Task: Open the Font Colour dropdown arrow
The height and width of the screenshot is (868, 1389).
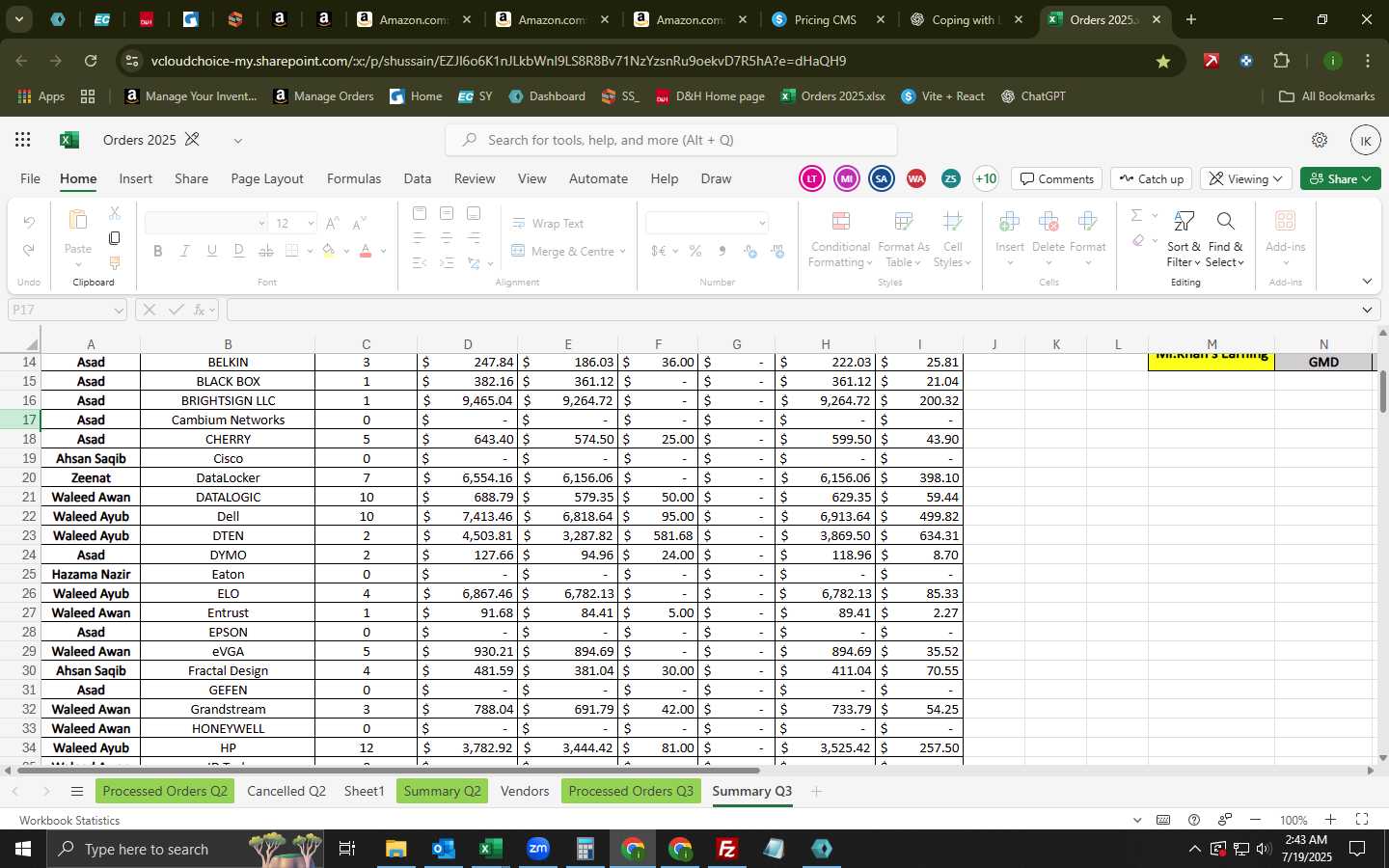Action: 384,251
